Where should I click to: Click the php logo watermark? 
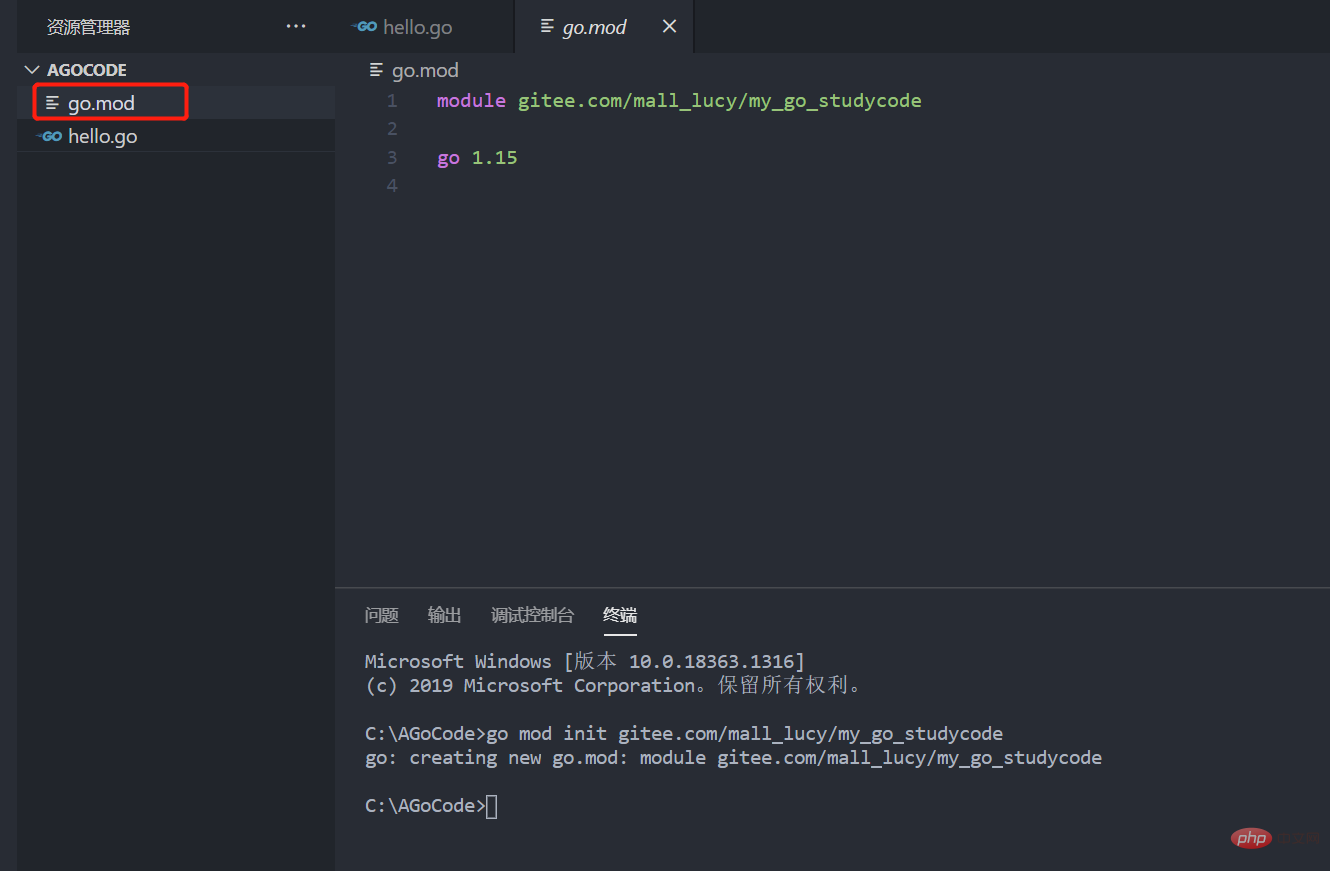(x=1250, y=837)
